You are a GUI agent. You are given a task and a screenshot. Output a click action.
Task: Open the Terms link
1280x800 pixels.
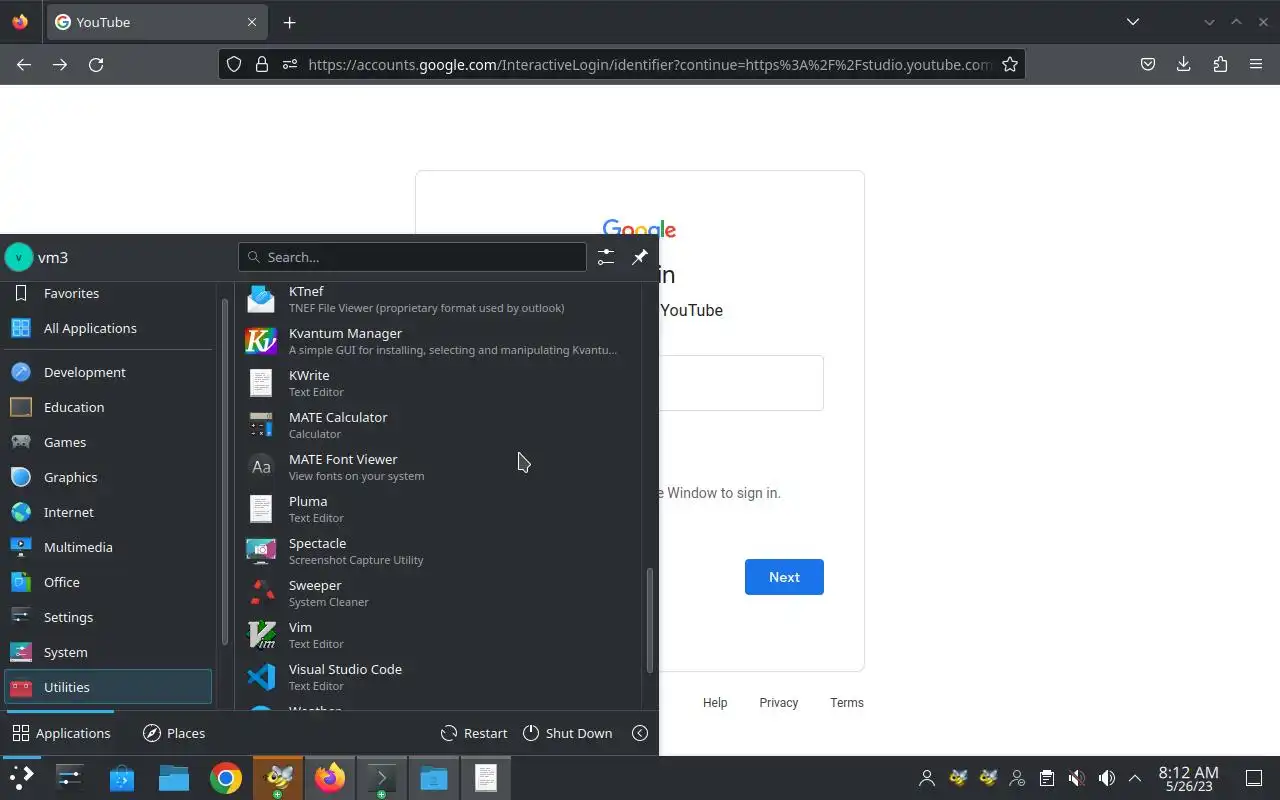[847, 703]
